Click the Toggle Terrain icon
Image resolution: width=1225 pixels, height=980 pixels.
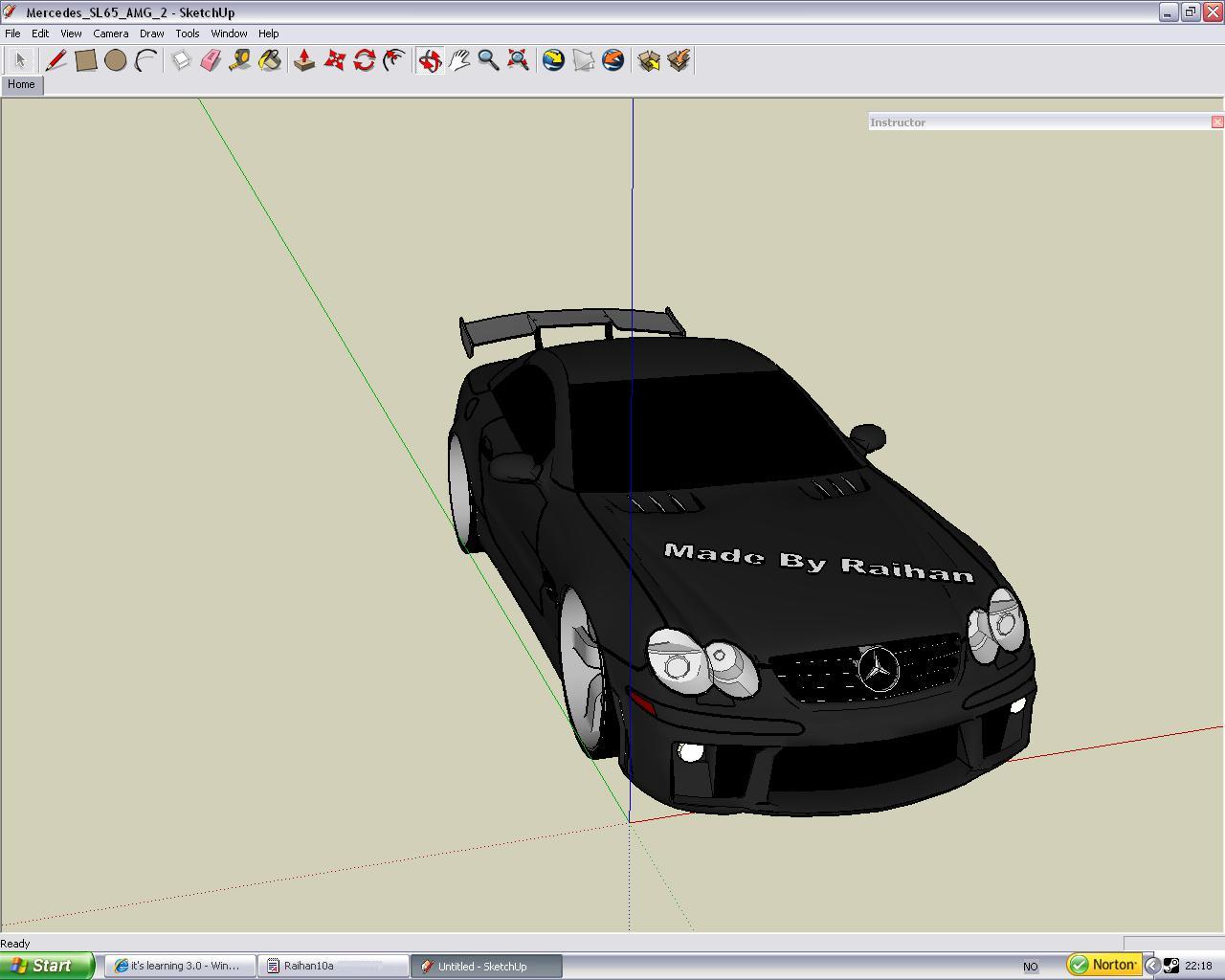[583, 60]
